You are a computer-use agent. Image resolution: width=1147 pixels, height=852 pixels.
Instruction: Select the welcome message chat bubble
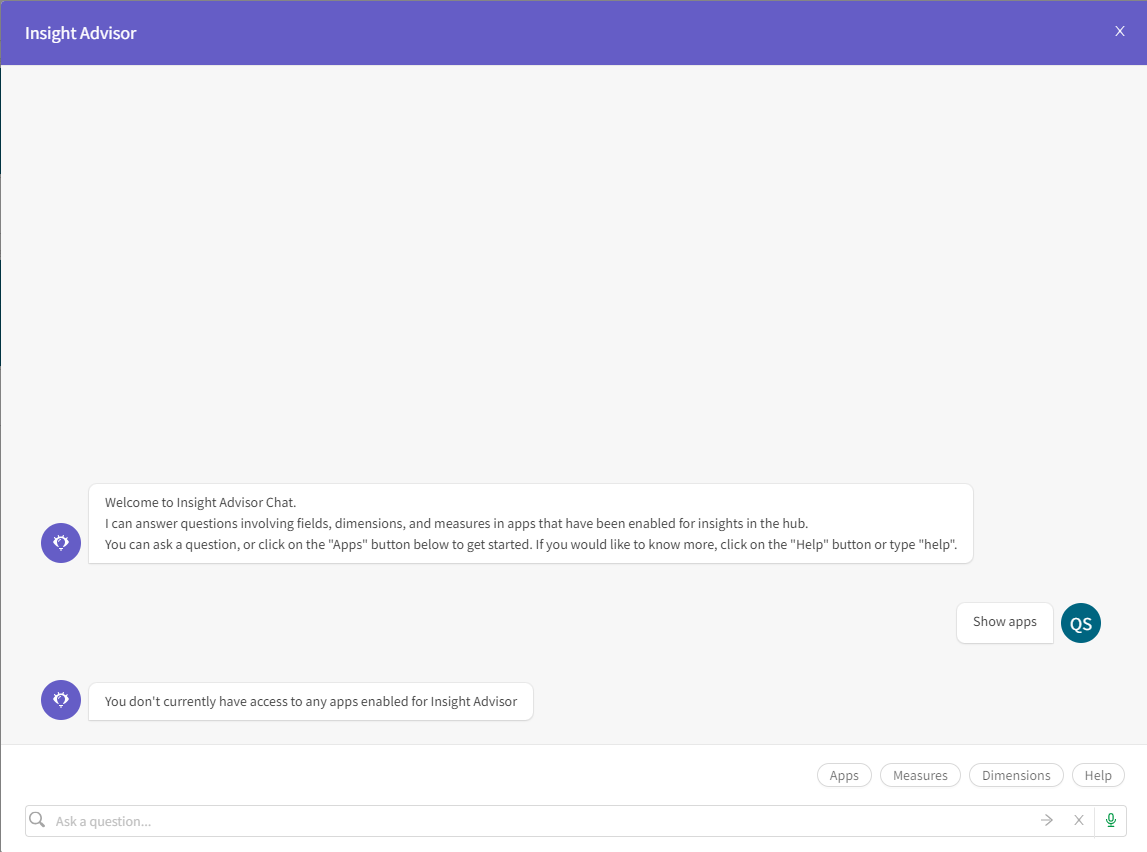[x=530, y=523]
